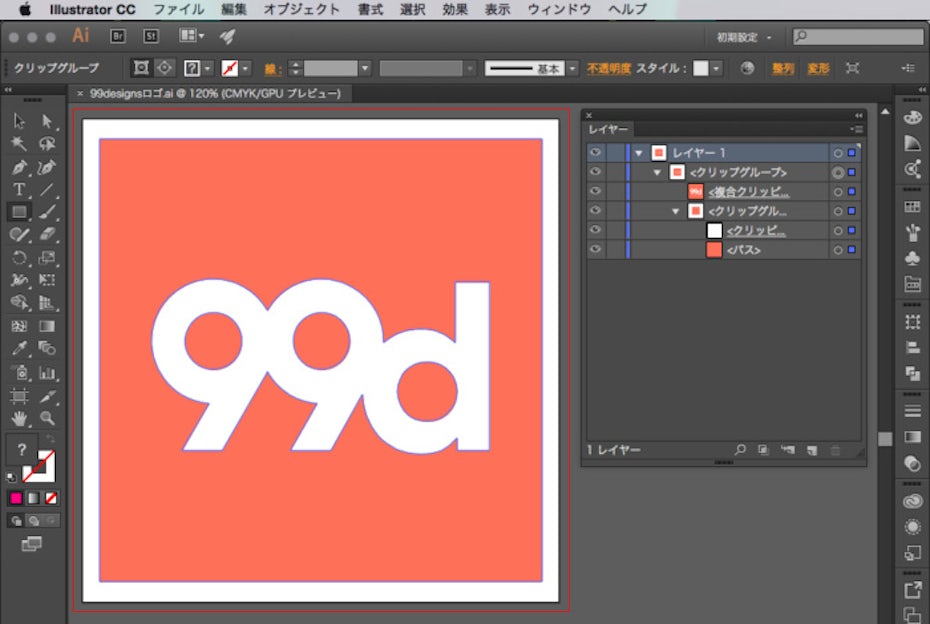Select the Hand tool

tap(19, 418)
